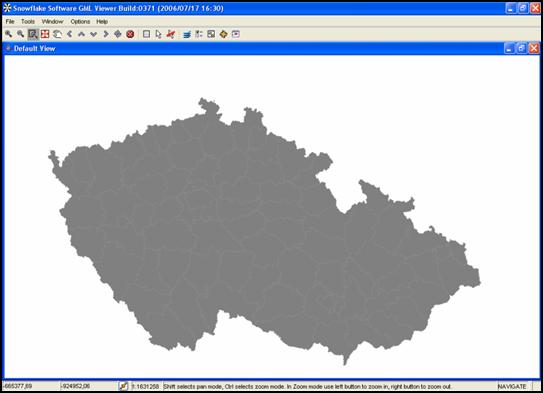Pan the map down using arrow icon

(94, 34)
